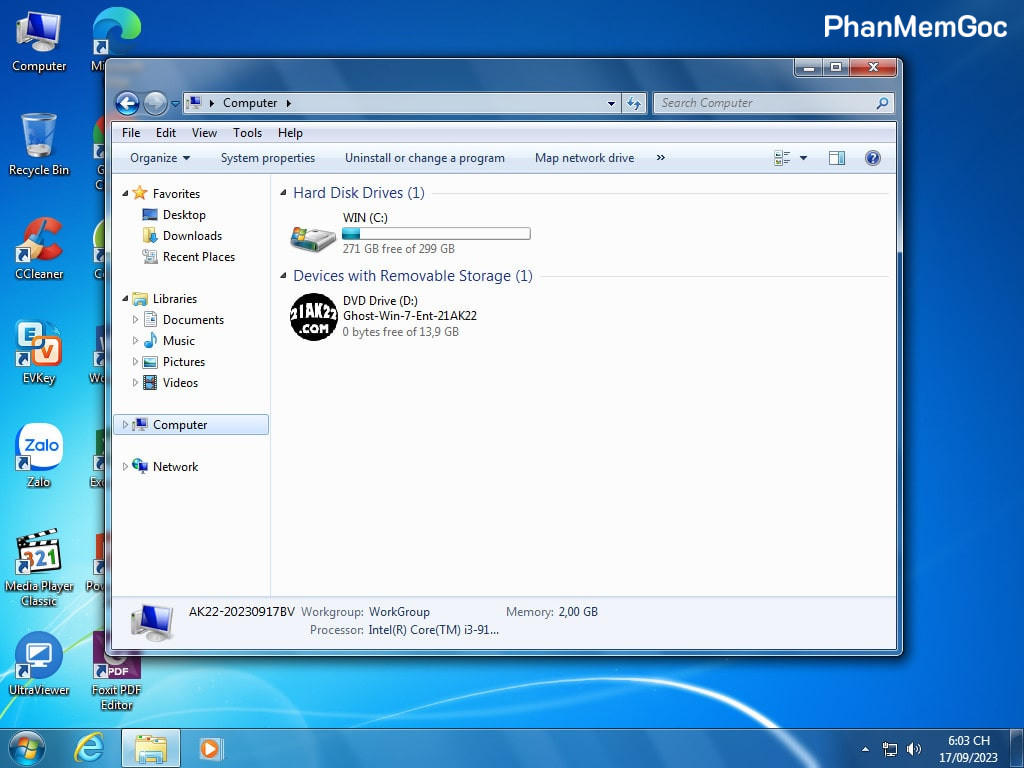Open Internet Explorer from the taskbar
Image resolution: width=1024 pixels, height=768 pixels.
89,748
